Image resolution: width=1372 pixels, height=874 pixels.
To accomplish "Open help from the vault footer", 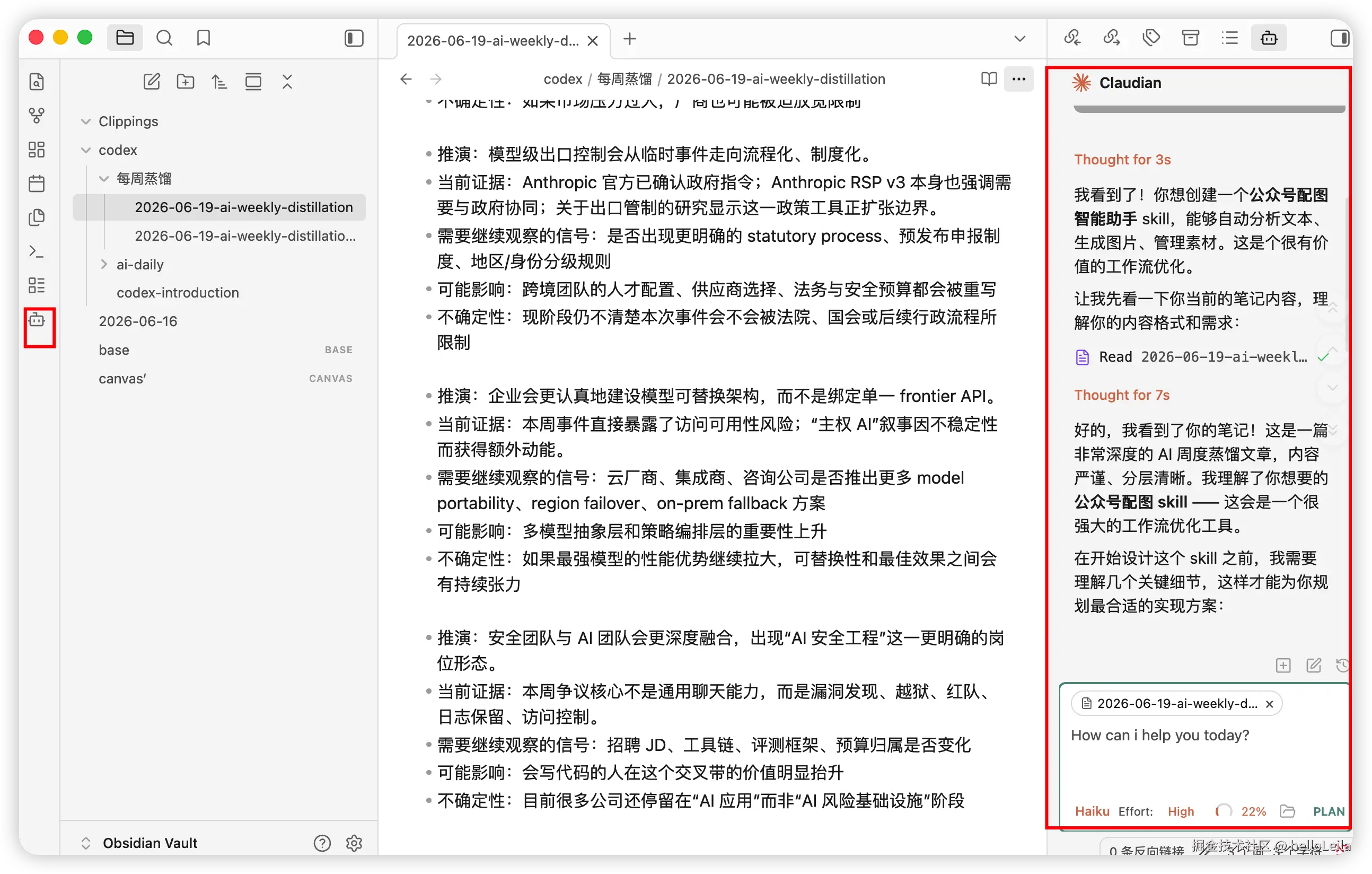I will 322,843.
